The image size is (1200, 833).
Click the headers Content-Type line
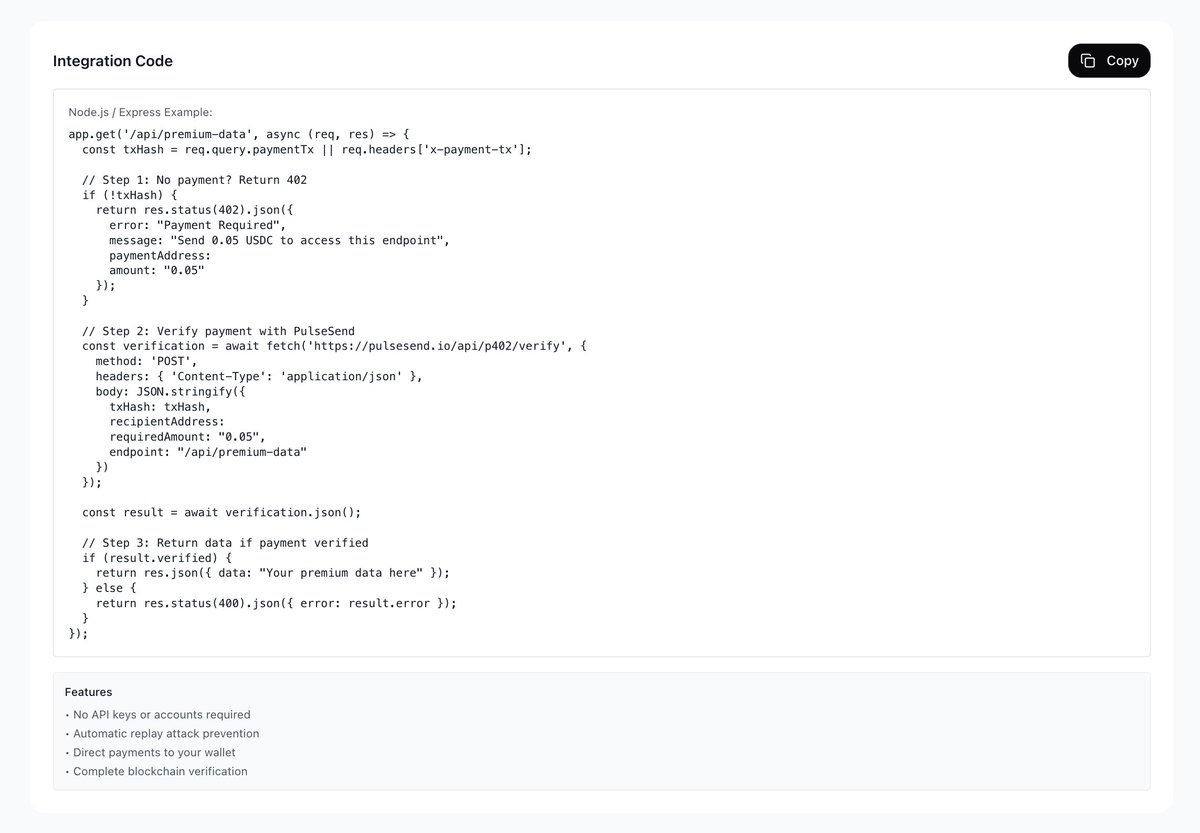[259, 376]
